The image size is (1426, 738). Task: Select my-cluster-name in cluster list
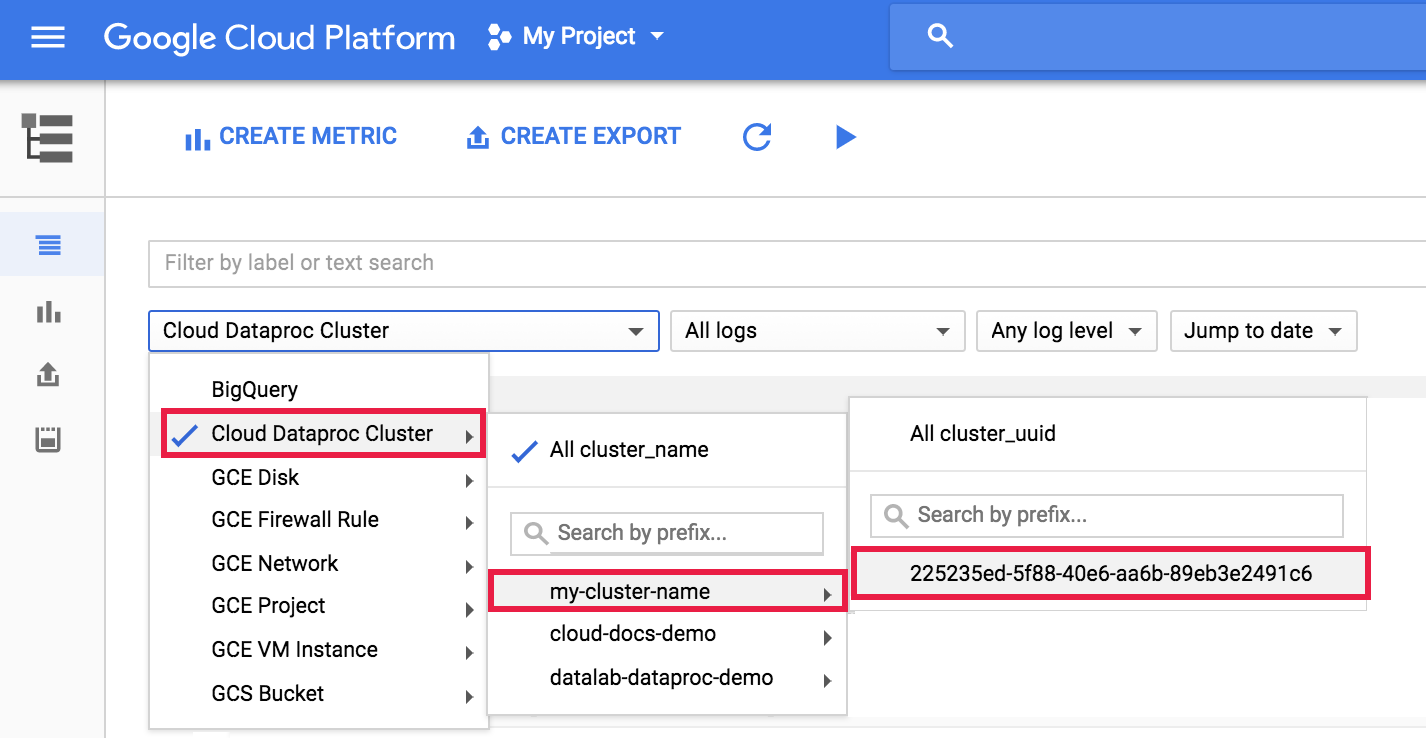coord(630,592)
